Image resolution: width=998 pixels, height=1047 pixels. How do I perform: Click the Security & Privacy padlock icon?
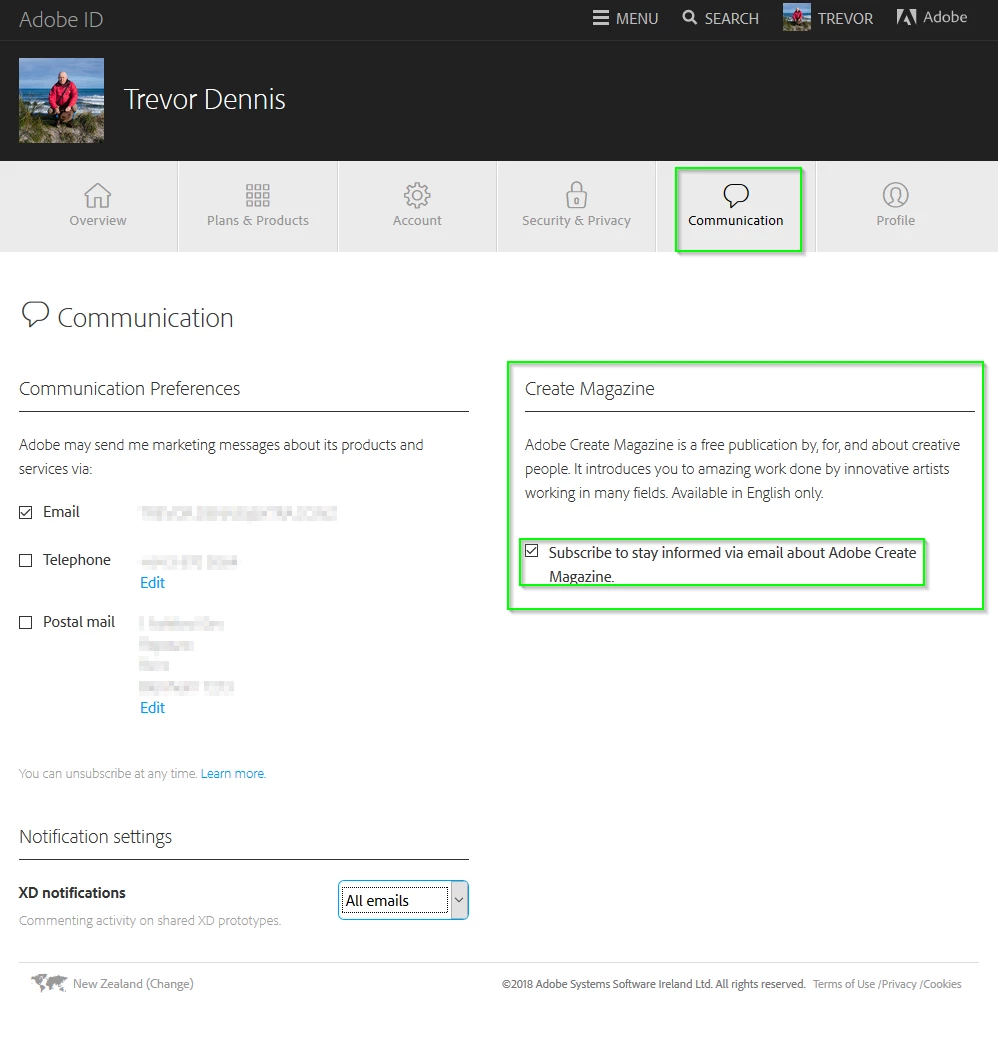pos(576,195)
